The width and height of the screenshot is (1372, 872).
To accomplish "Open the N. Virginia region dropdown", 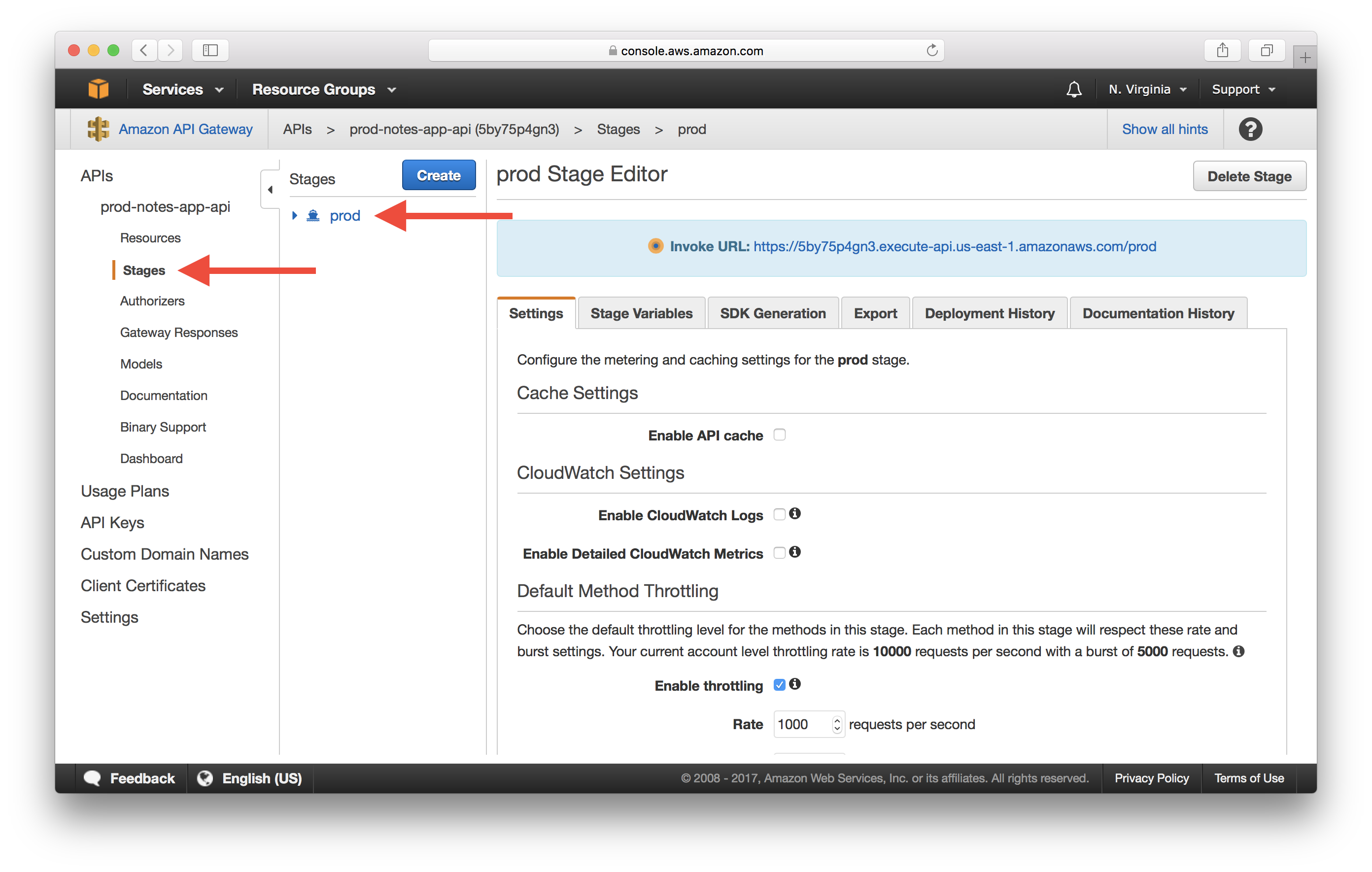I will pos(1147,90).
